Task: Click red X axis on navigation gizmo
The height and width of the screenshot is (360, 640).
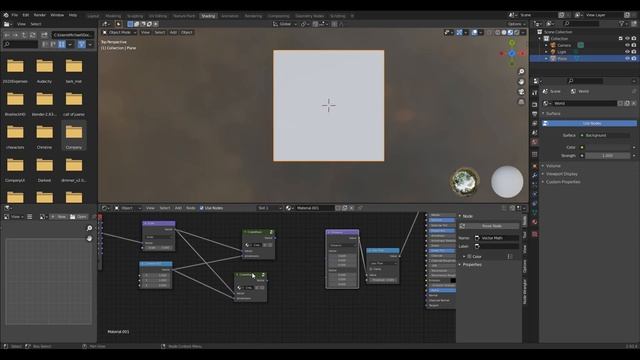Action: (522, 53)
